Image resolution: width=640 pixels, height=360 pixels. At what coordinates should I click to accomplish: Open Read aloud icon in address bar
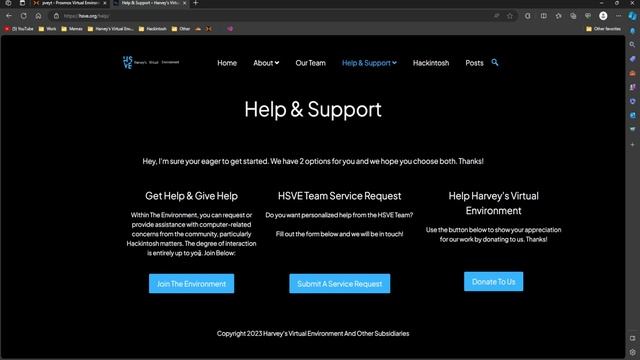tap(497, 16)
